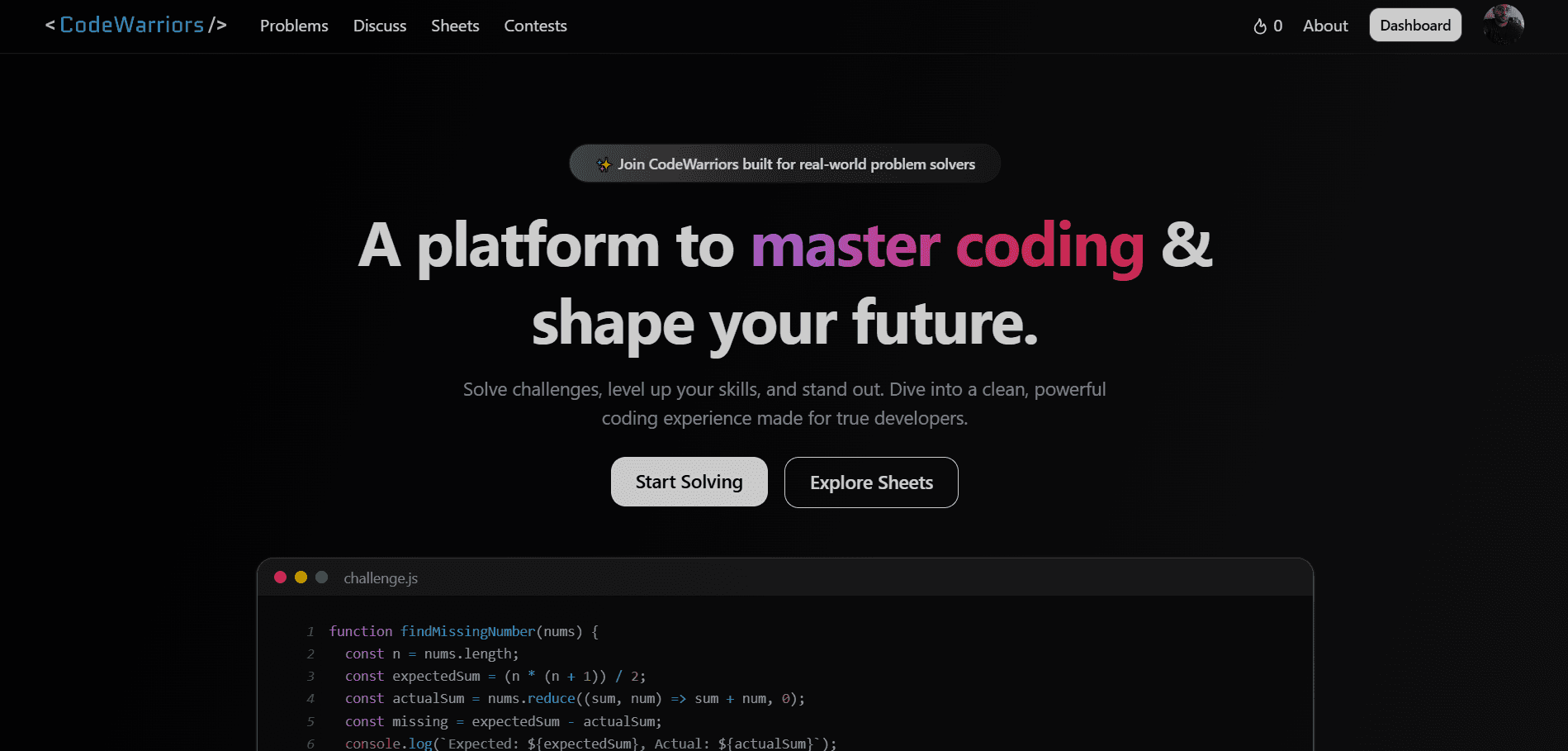The width and height of the screenshot is (1568, 751).
Task: Click the CodeWarriors logo
Action: [x=135, y=25]
